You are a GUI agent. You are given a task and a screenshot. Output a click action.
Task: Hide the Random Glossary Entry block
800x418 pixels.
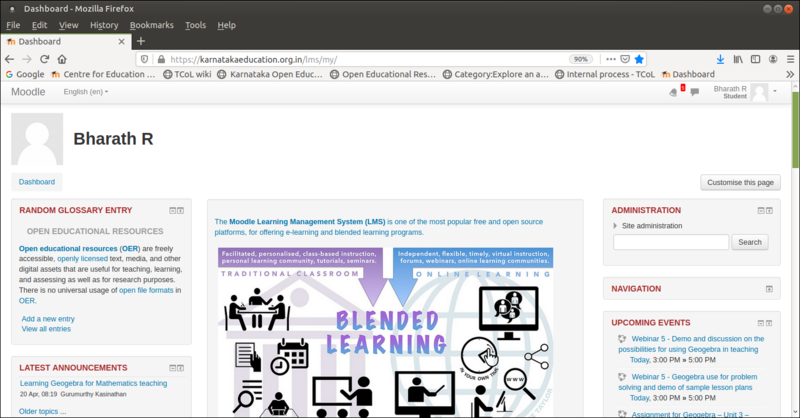point(172,211)
